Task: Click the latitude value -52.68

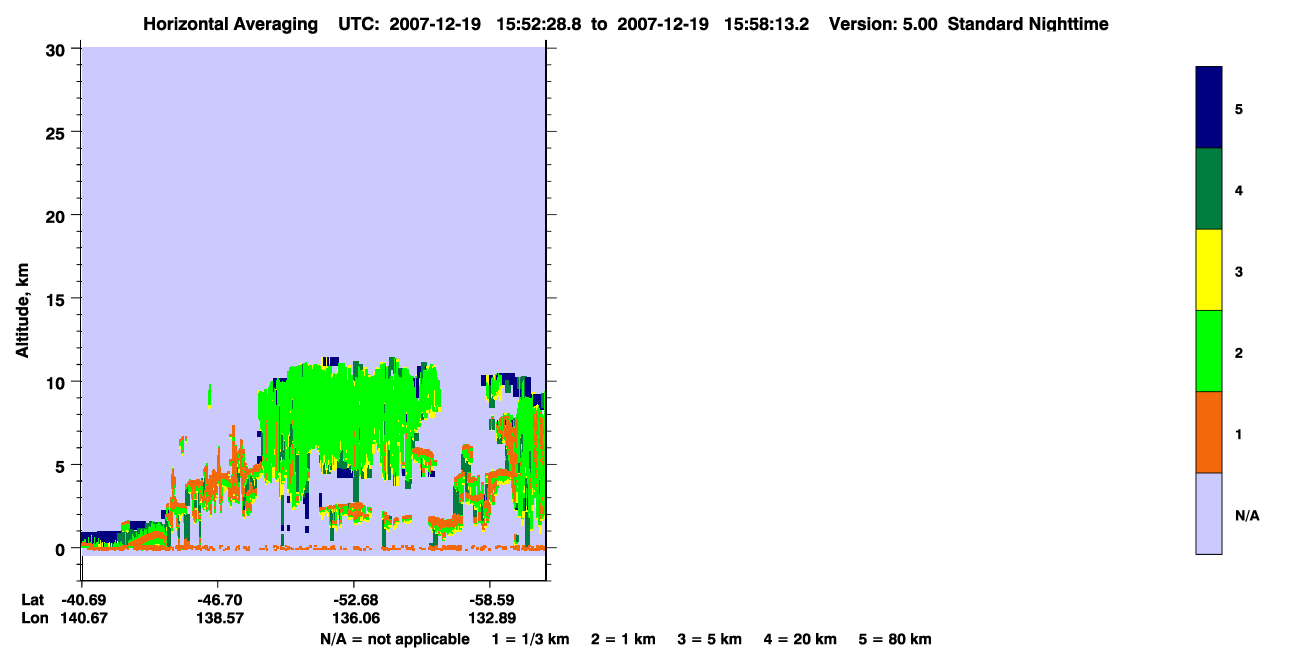Action: [x=354, y=600]
